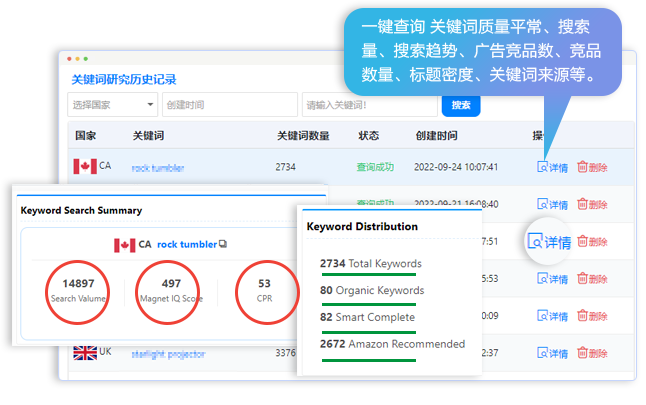Open details icon for CA rock tumbler row
Viewport: 646px width, 405px height.
coord(543,167)
